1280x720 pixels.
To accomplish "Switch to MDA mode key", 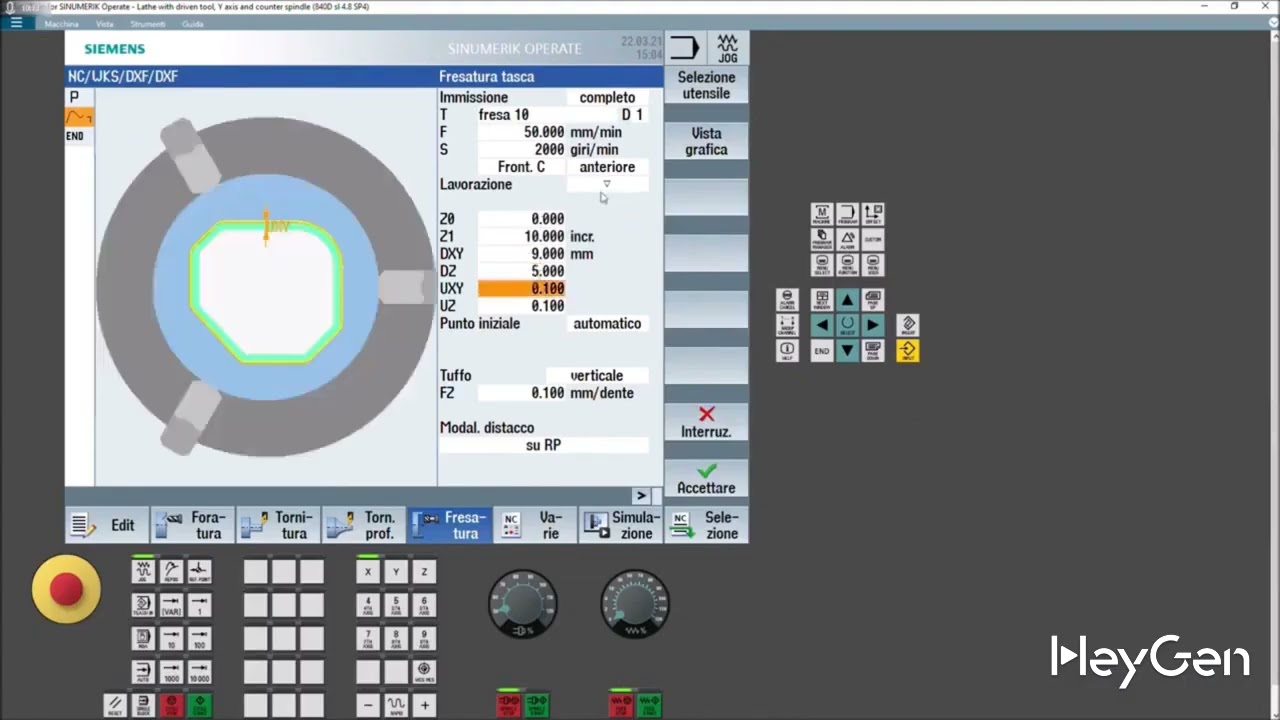I will pyautogui.click(x=143, y=638).
